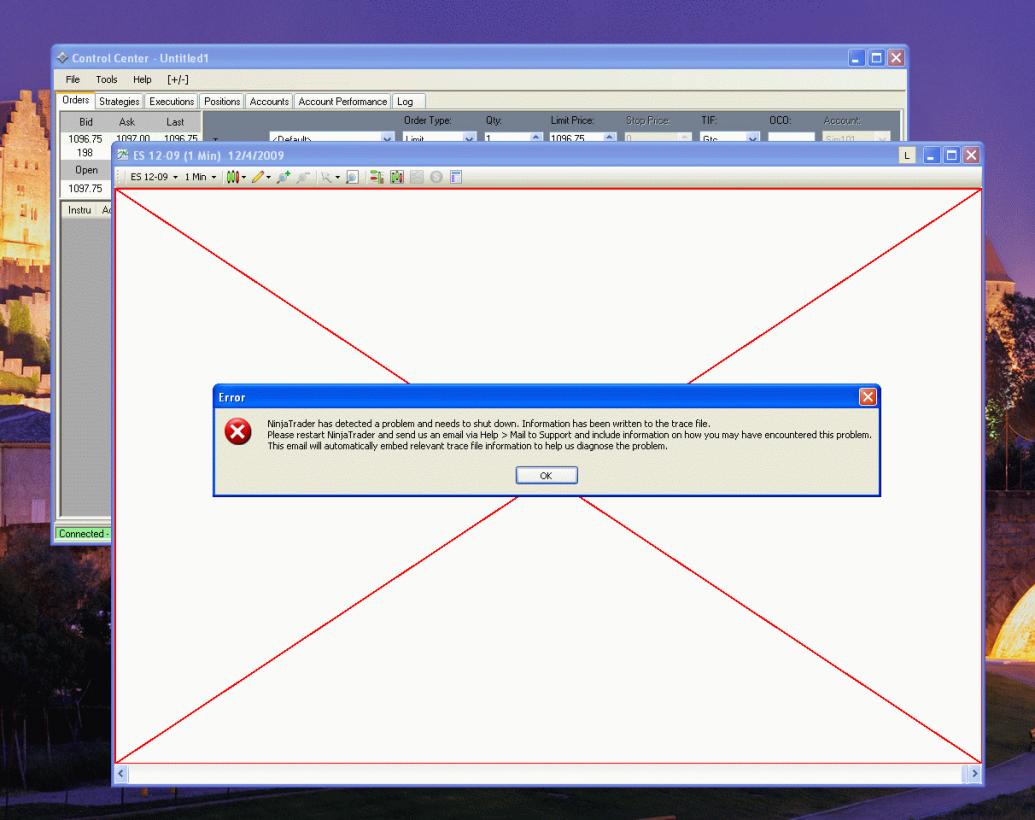Screen dimensions: 1035x820
Task: Close the Error dialog with the red X
Action: pyautogui.click(x=867, y=397)
